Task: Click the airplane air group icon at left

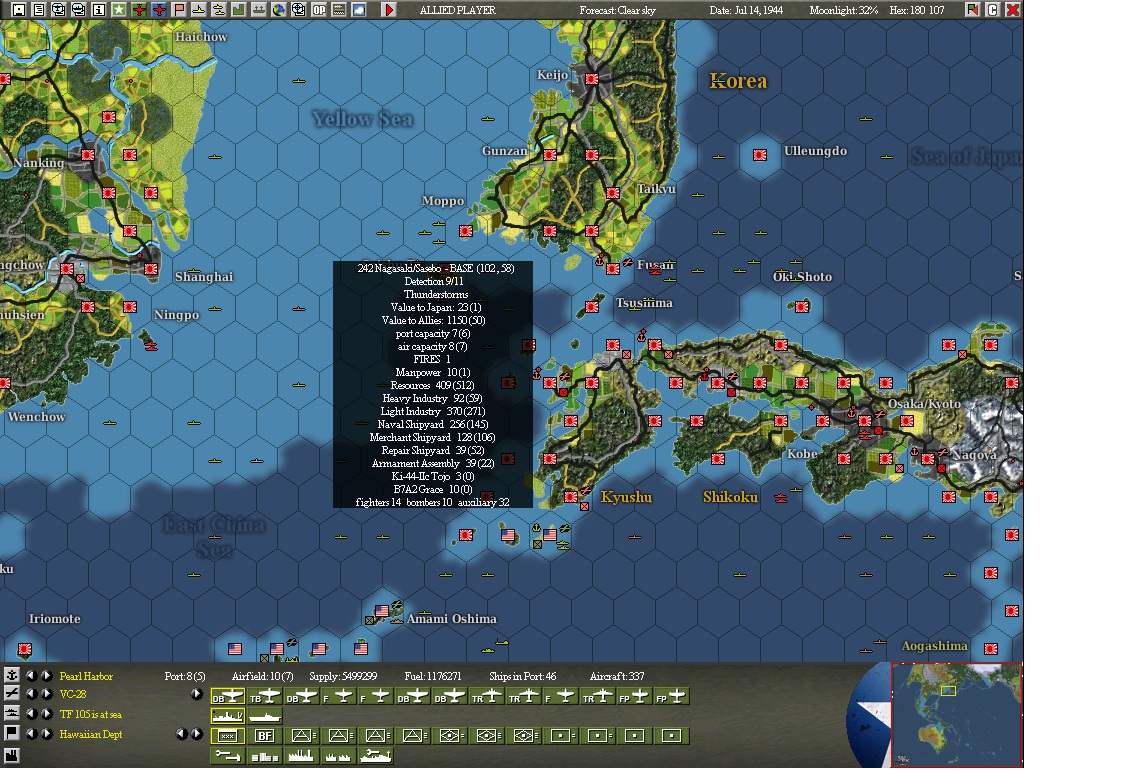Action: point(12,693)
